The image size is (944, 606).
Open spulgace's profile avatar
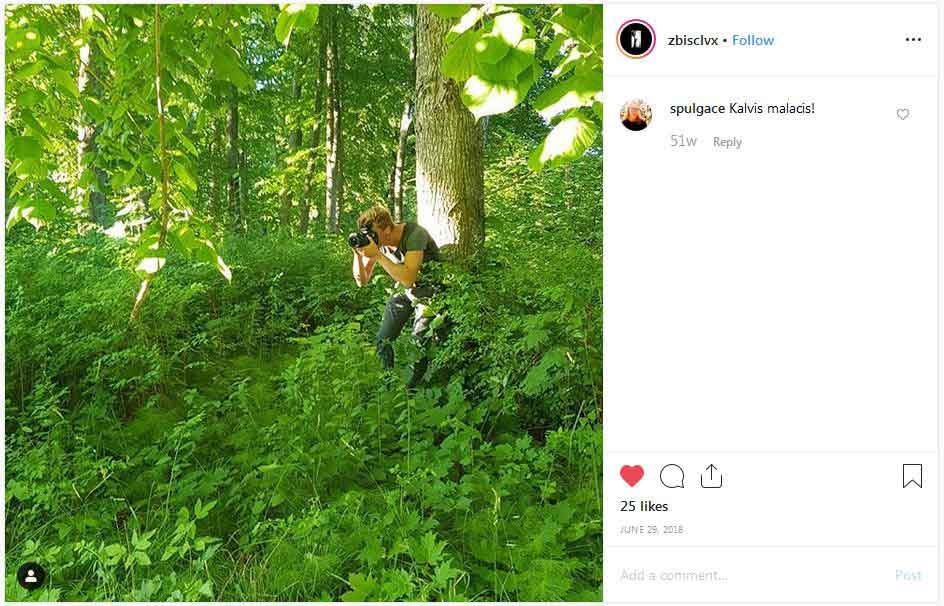tap(636, 114)
